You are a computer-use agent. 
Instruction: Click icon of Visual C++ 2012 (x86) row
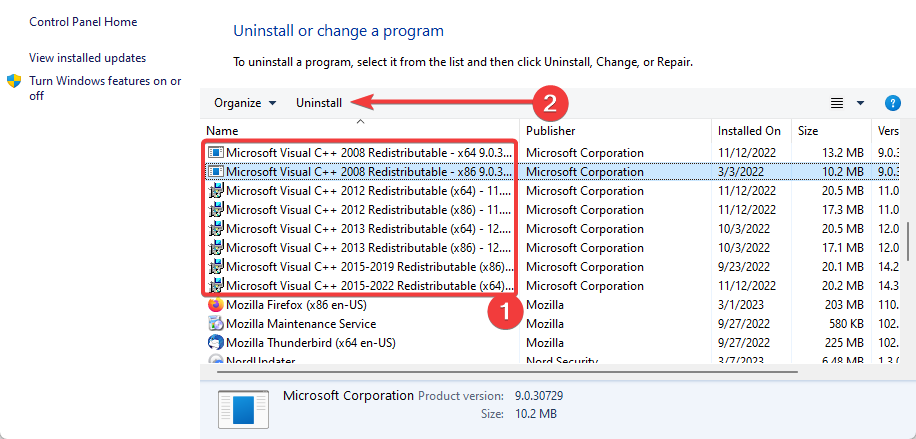216,210
